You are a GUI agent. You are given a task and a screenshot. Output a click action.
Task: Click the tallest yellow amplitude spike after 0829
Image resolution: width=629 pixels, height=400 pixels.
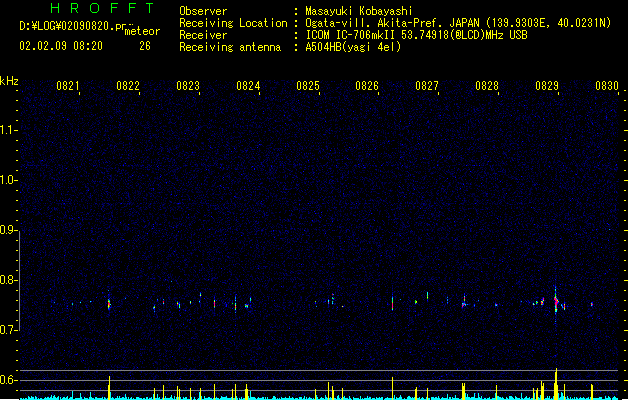coord(556,384)
